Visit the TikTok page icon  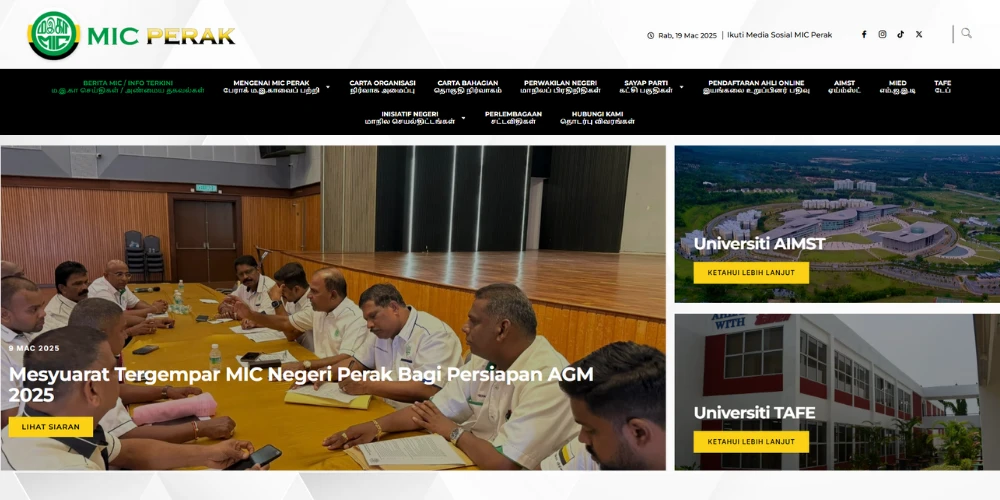[900, 34]
